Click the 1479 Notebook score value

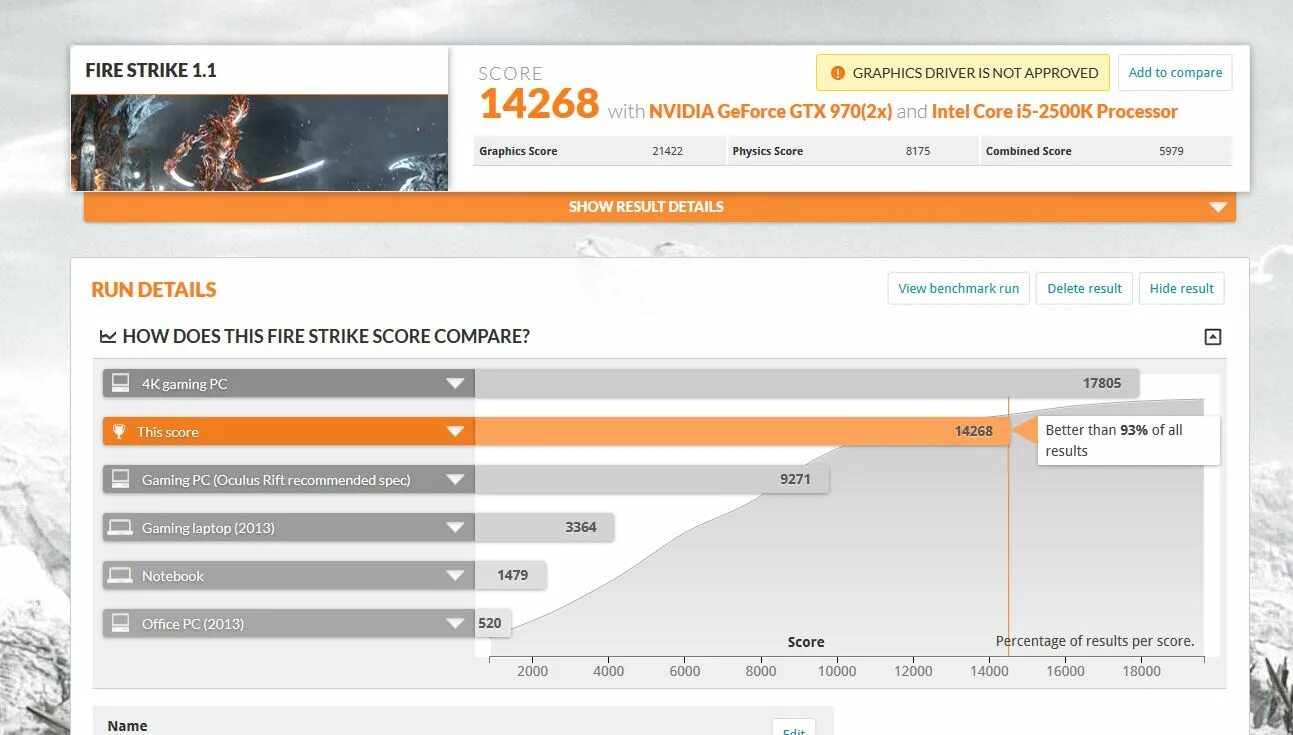point(512,575)
